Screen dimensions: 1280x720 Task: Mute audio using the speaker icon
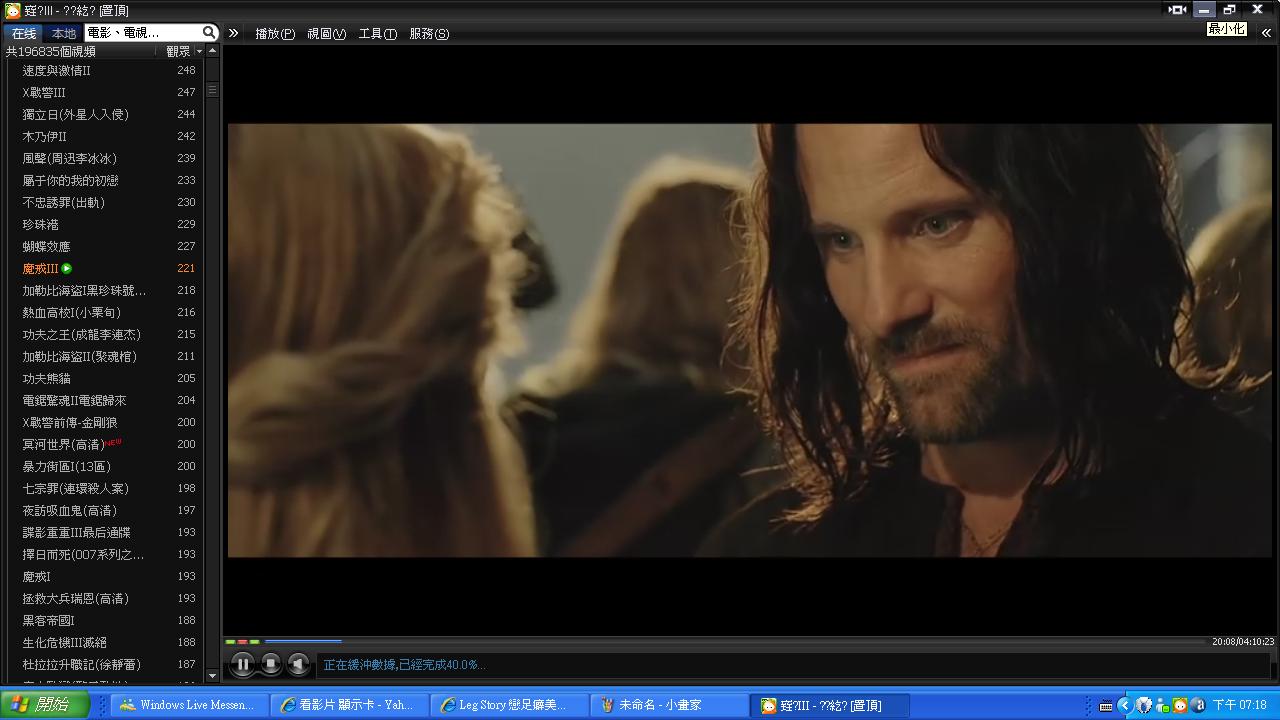[299, 664]
